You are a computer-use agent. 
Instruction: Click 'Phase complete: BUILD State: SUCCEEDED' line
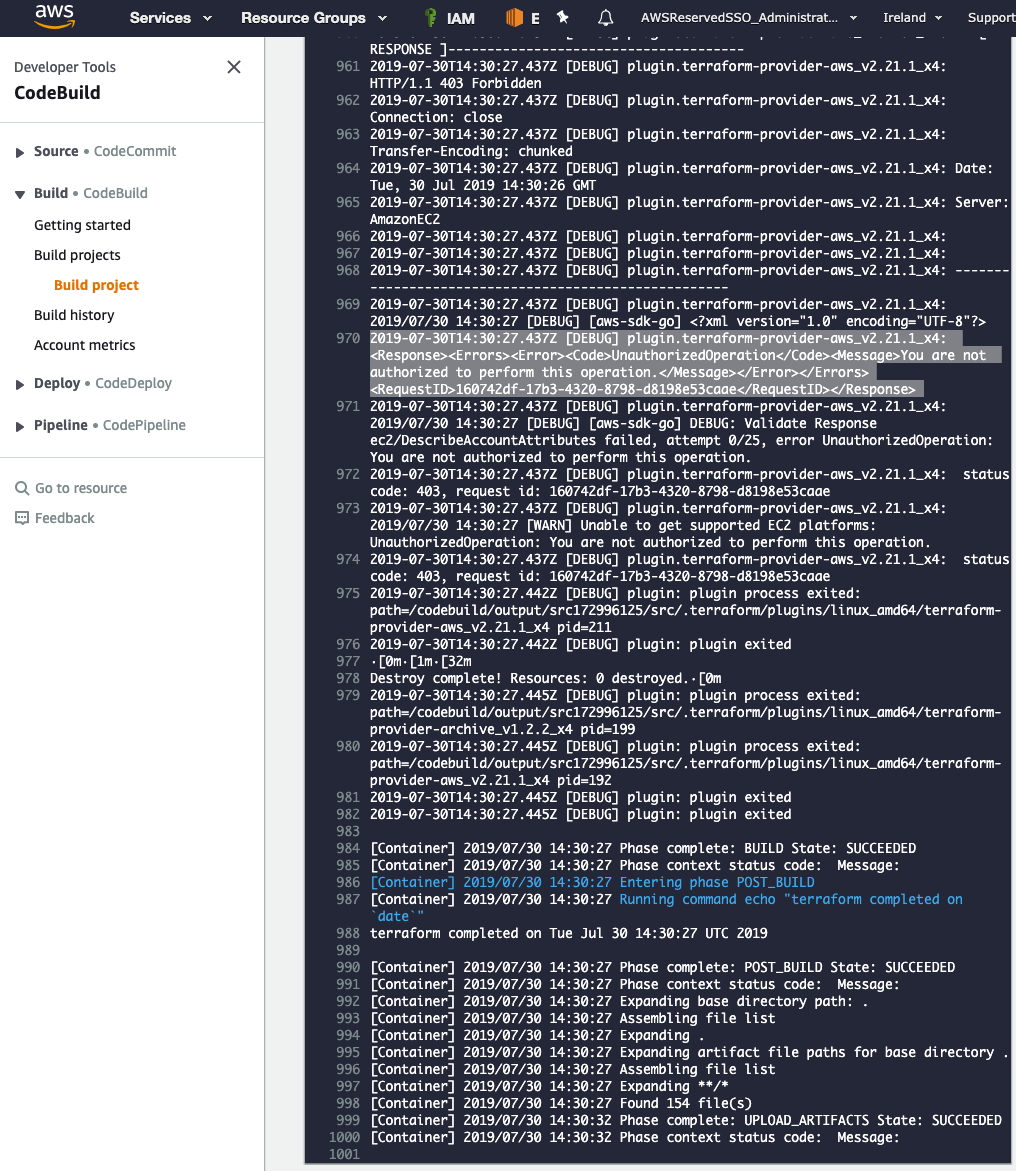[643, 848]
